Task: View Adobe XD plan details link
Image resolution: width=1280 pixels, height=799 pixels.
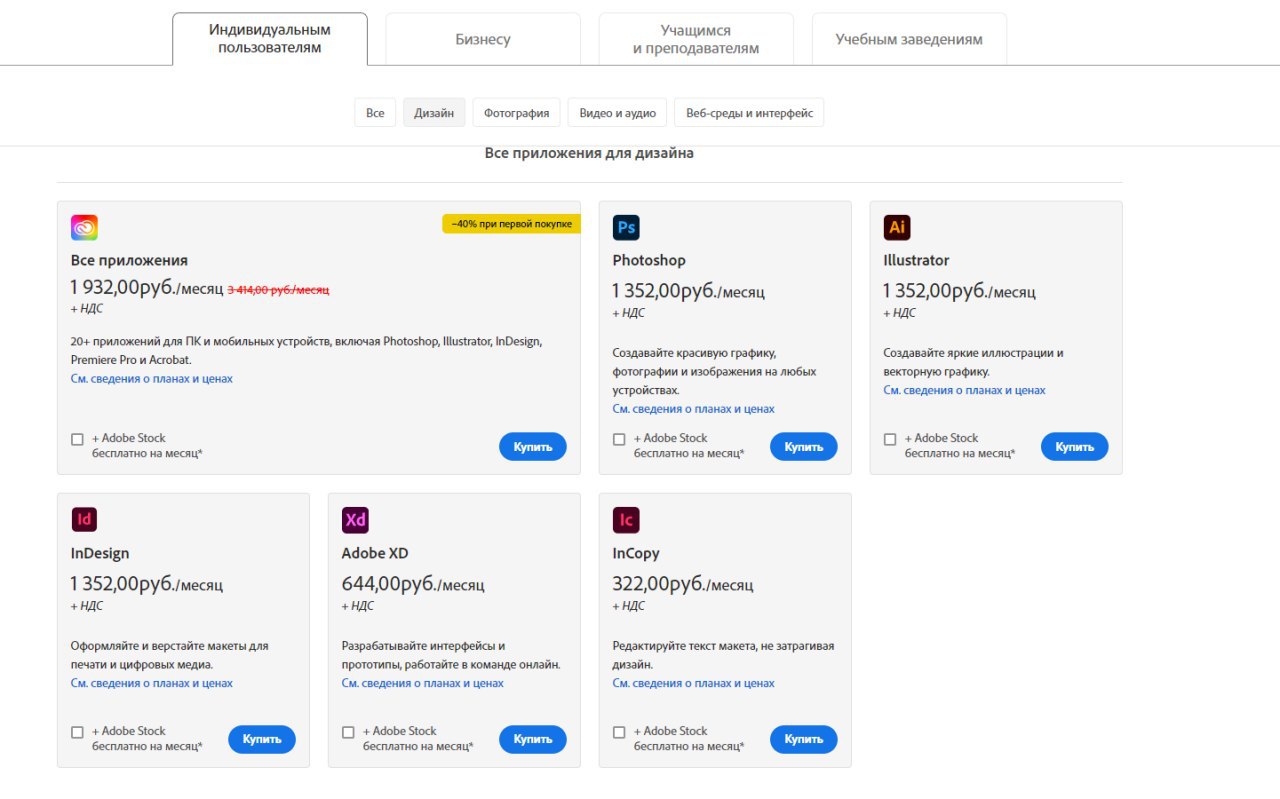Action: click(x=423, y=684)
